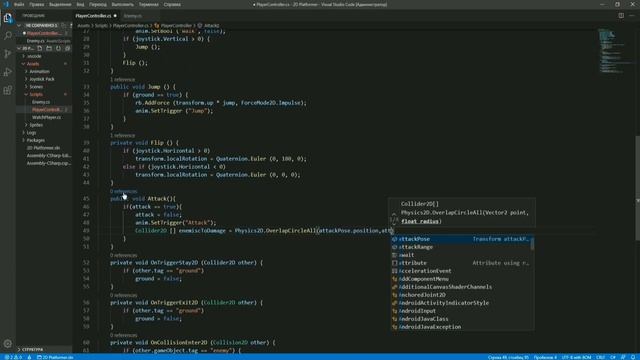Click New Folder icon in explorer header
Image resolution: width=640 pixels, height=360 pixels.
pyautogui.click(x=49, y=48)
